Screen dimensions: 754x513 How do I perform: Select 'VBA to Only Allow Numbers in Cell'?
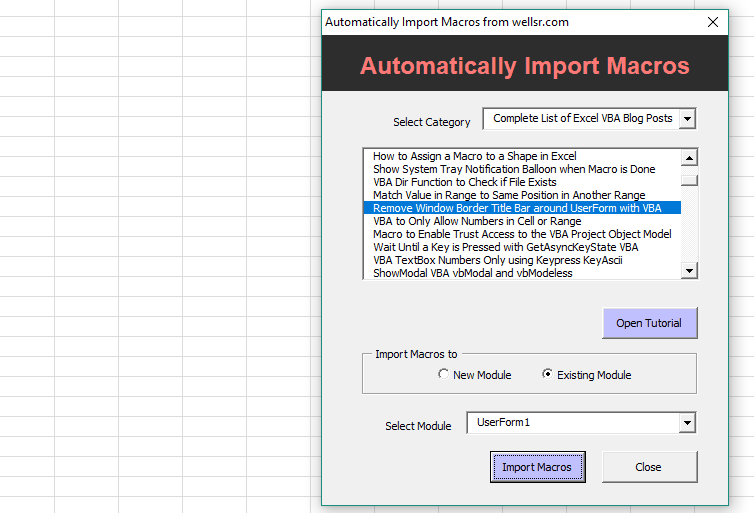click(476, 221)
